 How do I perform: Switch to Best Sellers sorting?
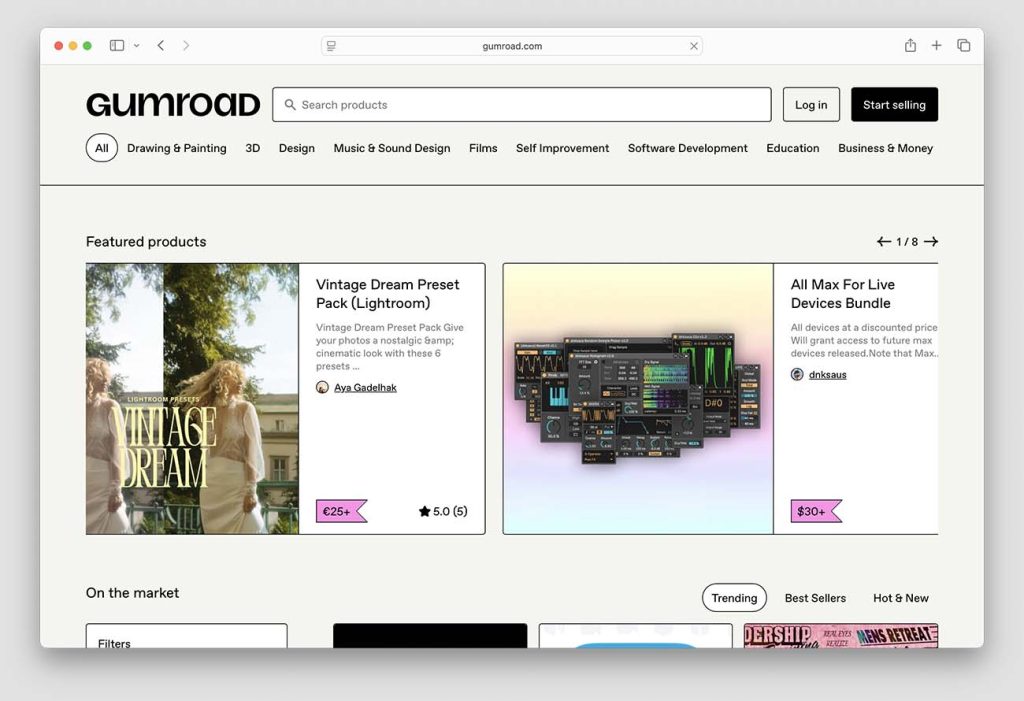click(x=815, y=598)
